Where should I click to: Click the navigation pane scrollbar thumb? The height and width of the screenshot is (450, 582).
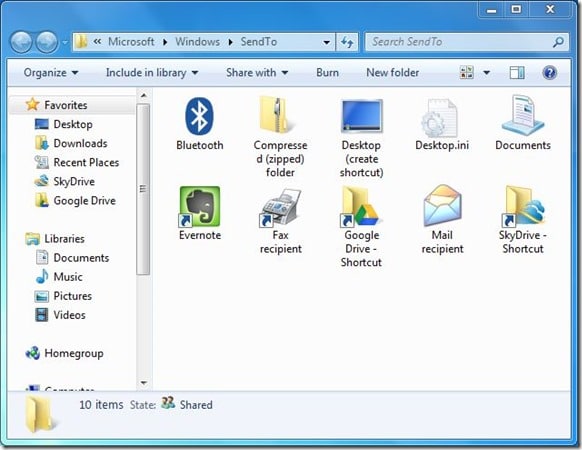(x=143, y=189)
